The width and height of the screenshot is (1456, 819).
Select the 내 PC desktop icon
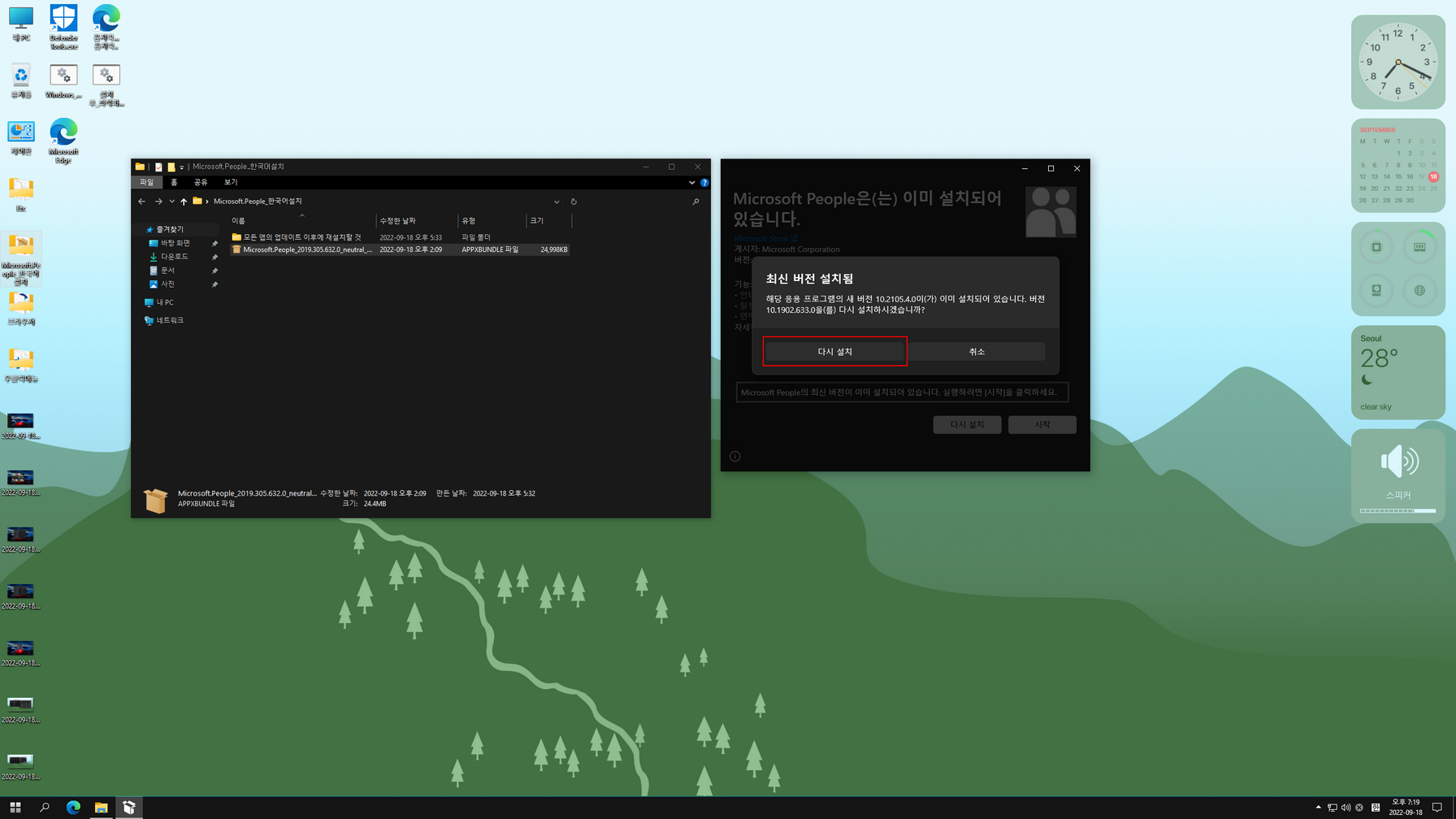[21, 24]
